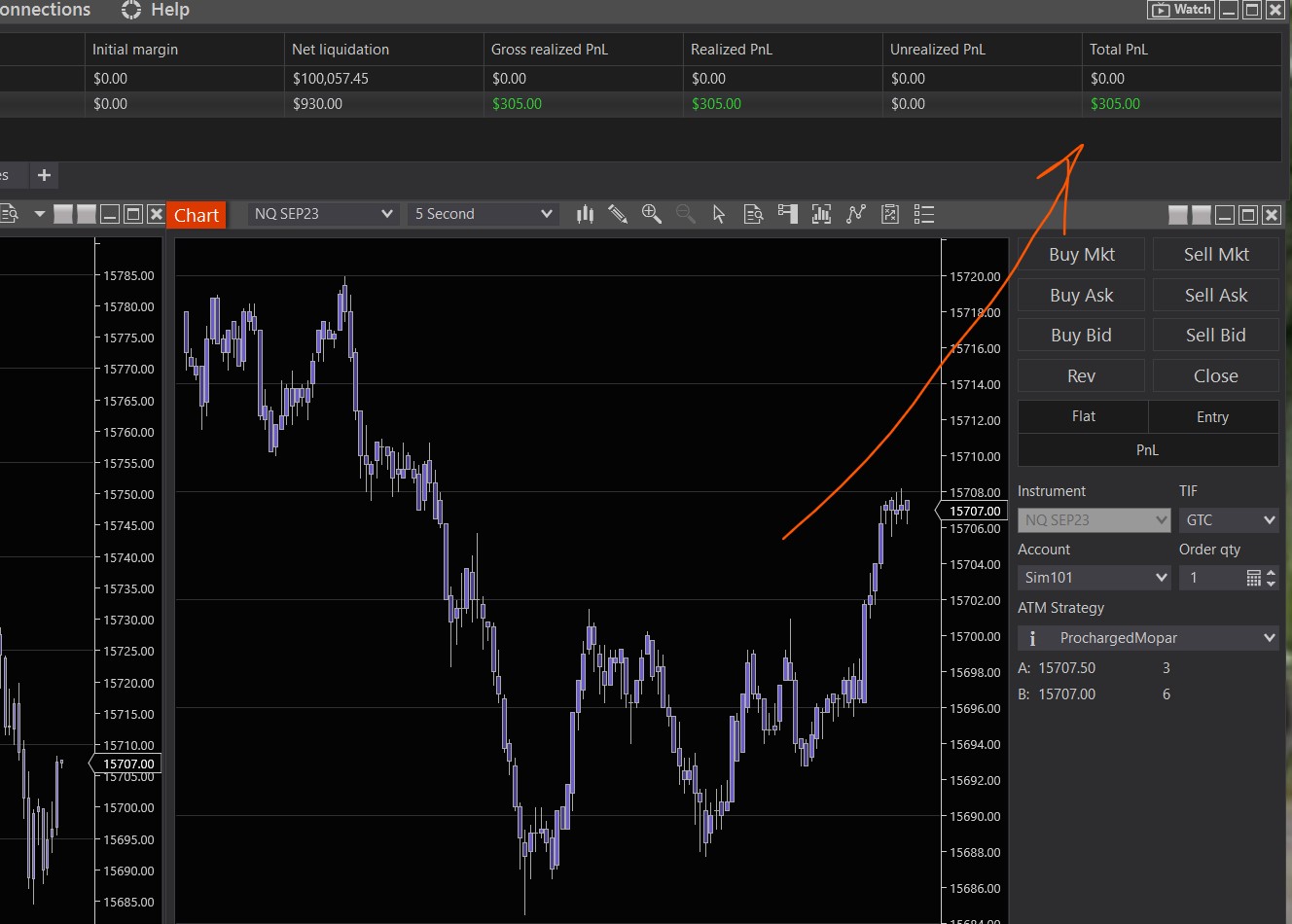
Task: Open the NQ SEP23 instrument dropdown
Action: (323, 214)
